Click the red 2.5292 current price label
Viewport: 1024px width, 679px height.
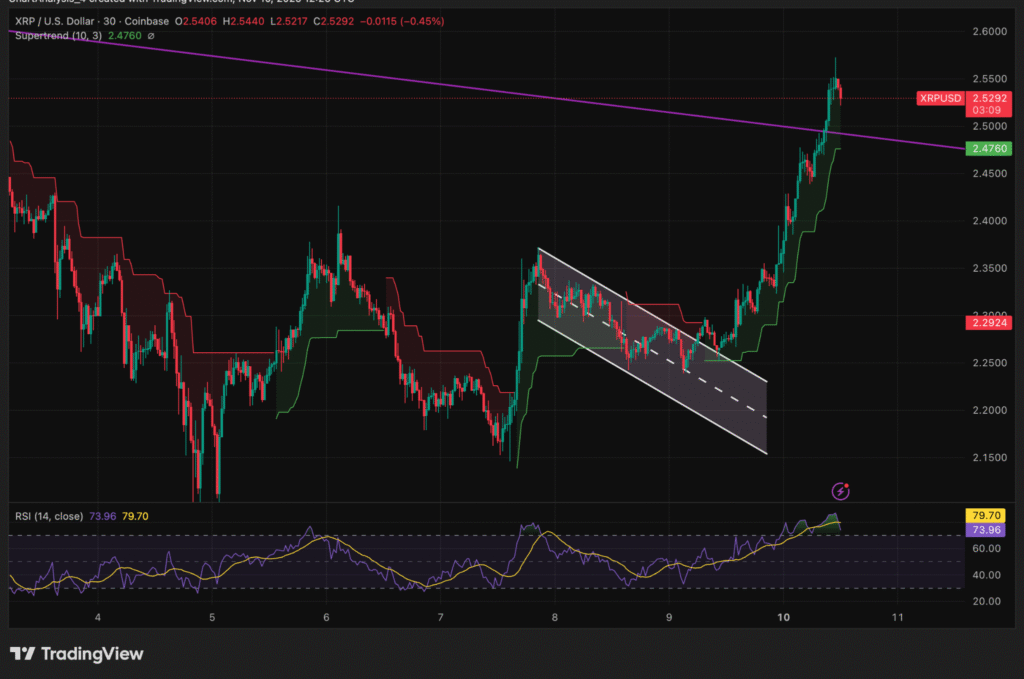pyautogui.click(x=988, y=99)
